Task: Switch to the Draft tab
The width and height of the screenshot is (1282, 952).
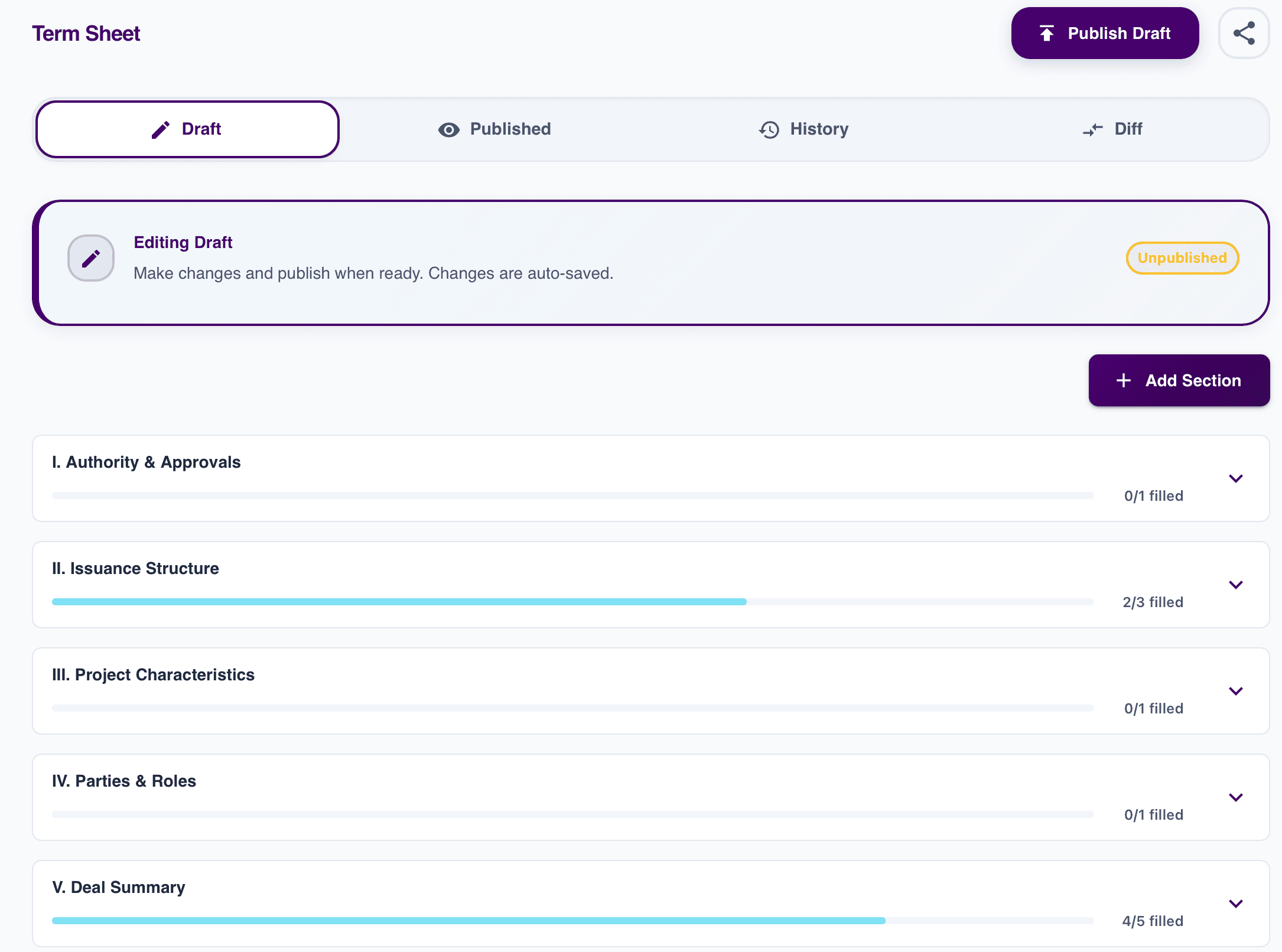Action: coord(187,129)
